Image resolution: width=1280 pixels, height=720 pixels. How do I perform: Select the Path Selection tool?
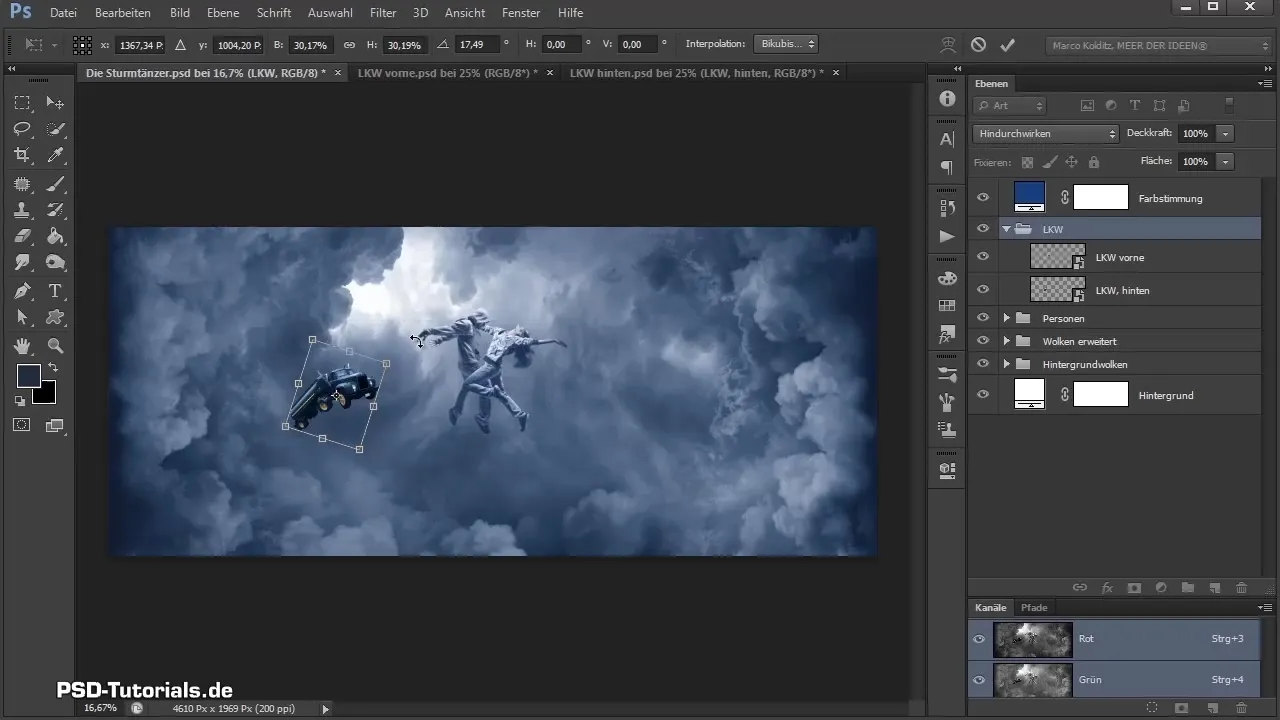point(22,317)
